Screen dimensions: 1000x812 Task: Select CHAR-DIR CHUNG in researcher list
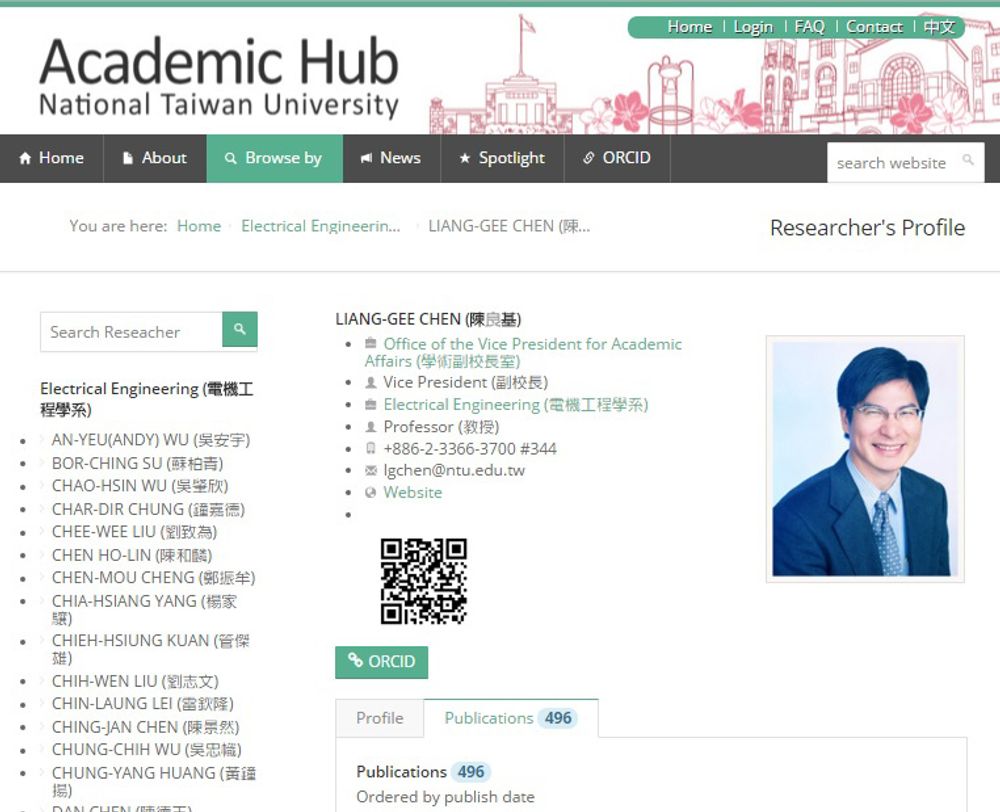tap(148, 509)
